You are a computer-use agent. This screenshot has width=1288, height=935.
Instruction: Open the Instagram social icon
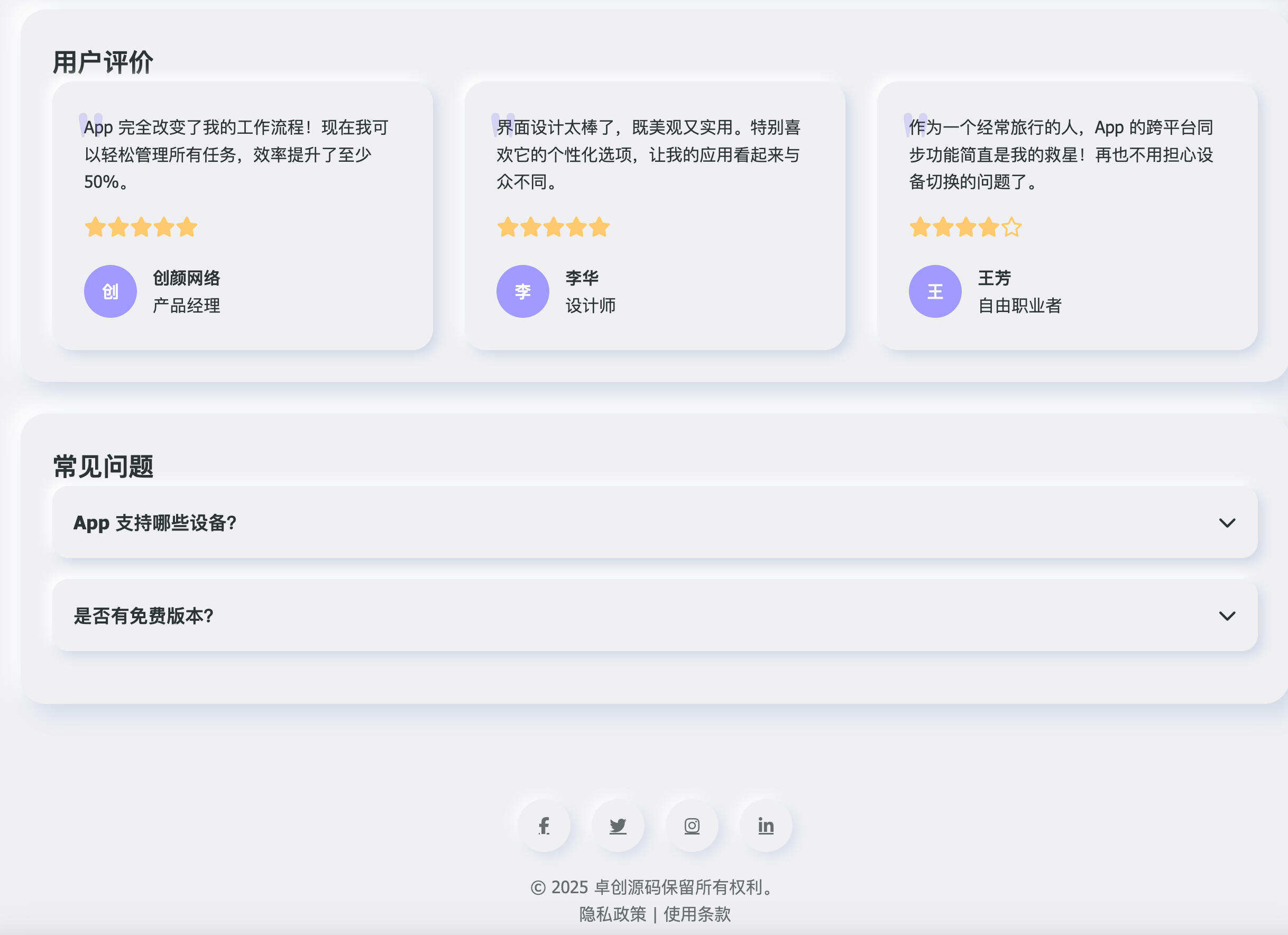point(692,827)
